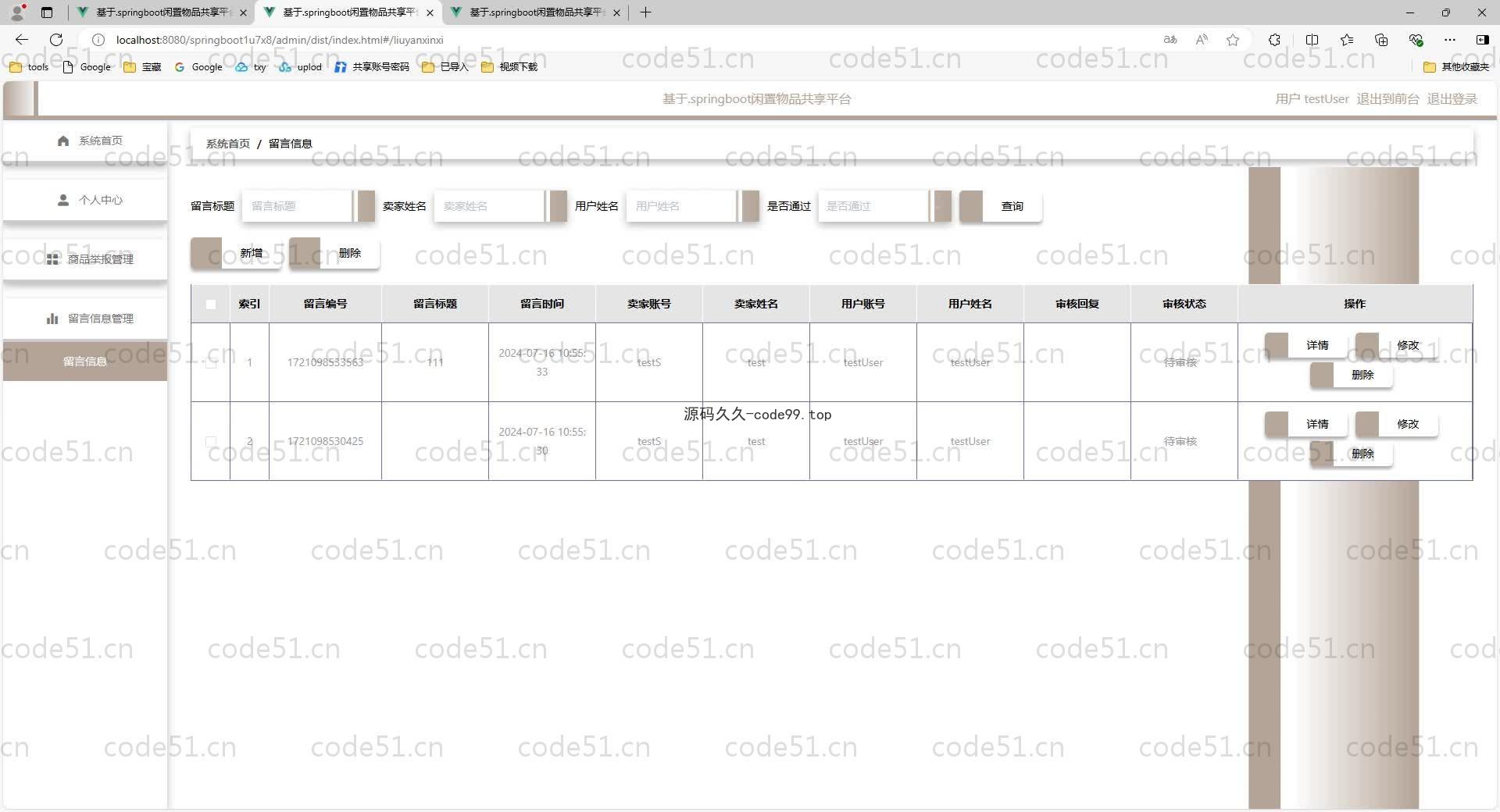Image resolution: width=1500 pixels, height=812 pixels.
Task: Open the txy bookmark
Action: click(x=251, y=67)
